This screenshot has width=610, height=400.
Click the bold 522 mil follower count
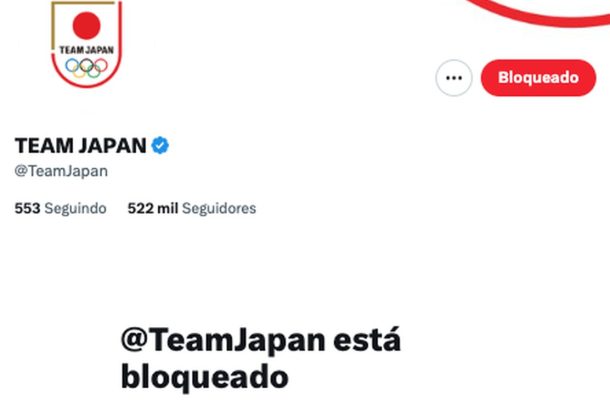tap(153, 209)
